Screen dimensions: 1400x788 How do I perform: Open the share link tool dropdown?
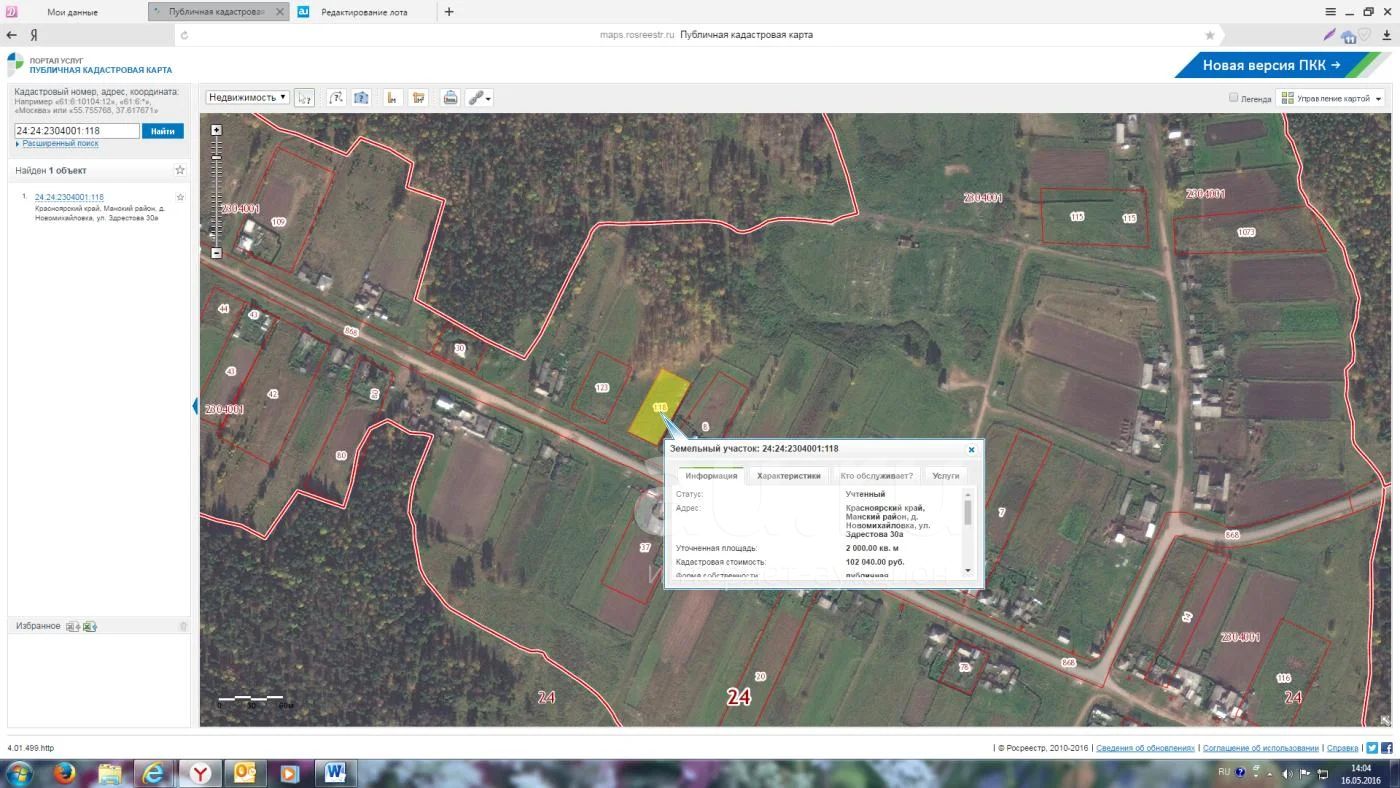click(x=479, y=98)
